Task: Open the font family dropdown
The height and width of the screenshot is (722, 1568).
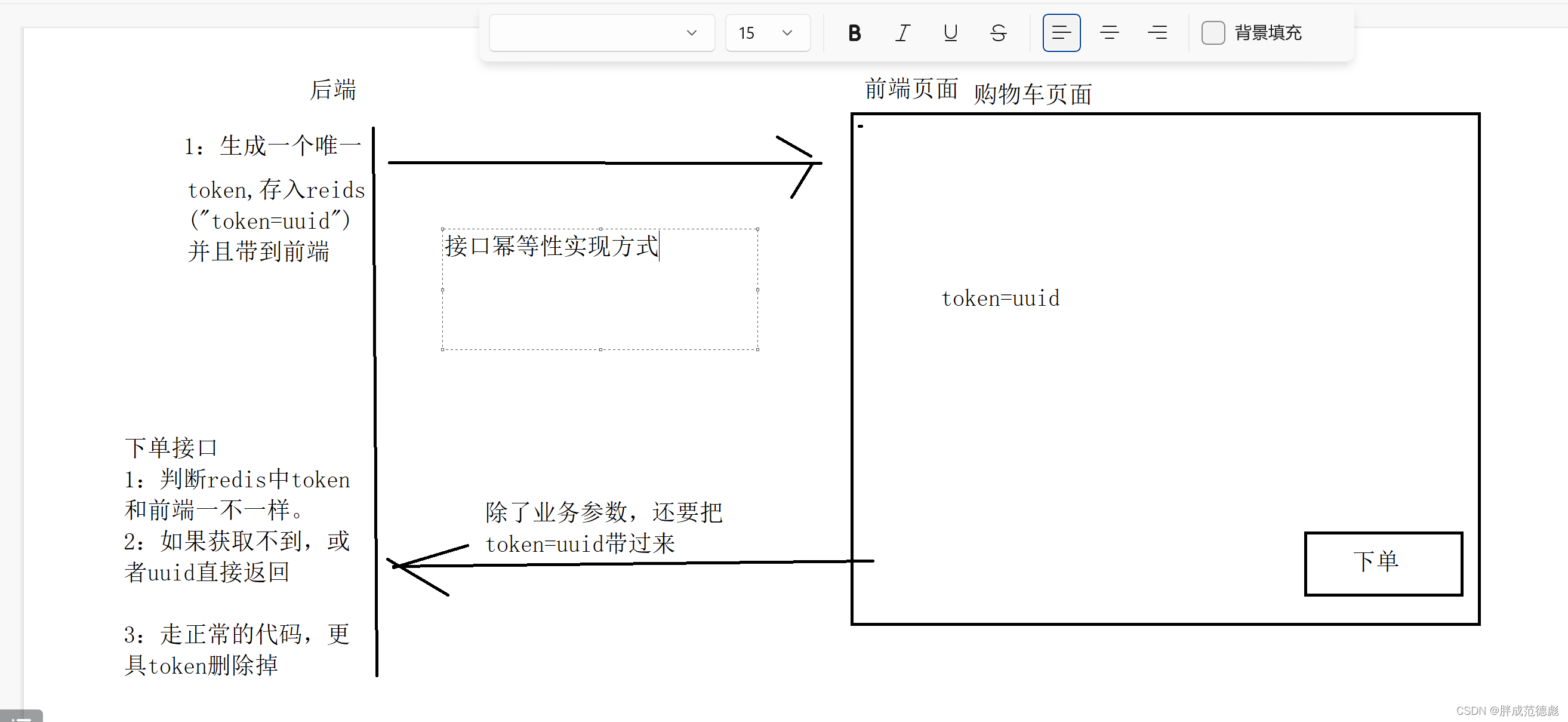Action: click(602, 33)
